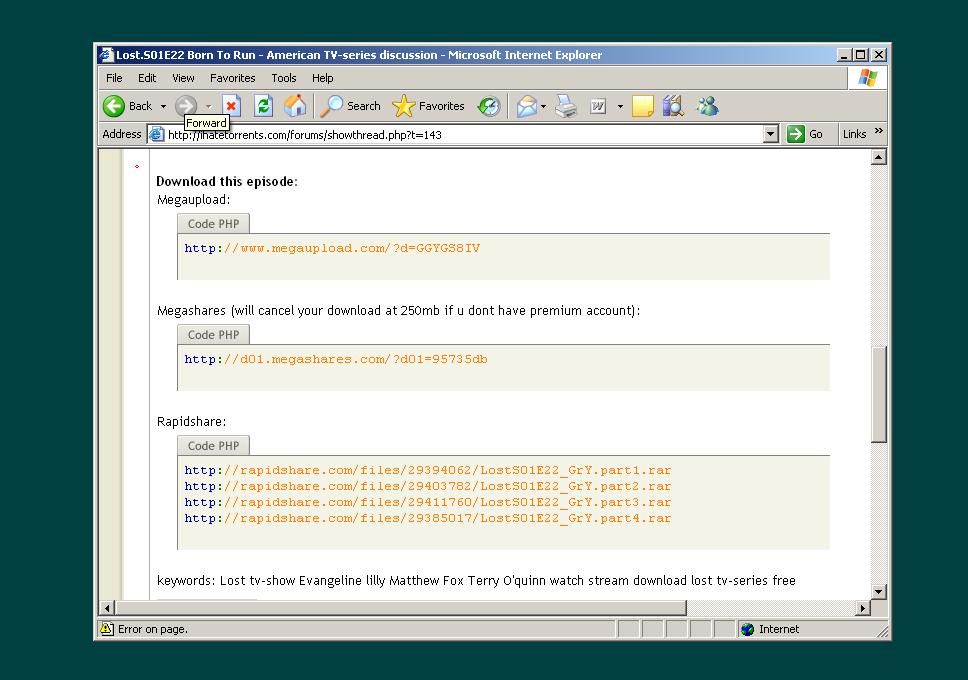Open the Research books icon

[673, 106]
